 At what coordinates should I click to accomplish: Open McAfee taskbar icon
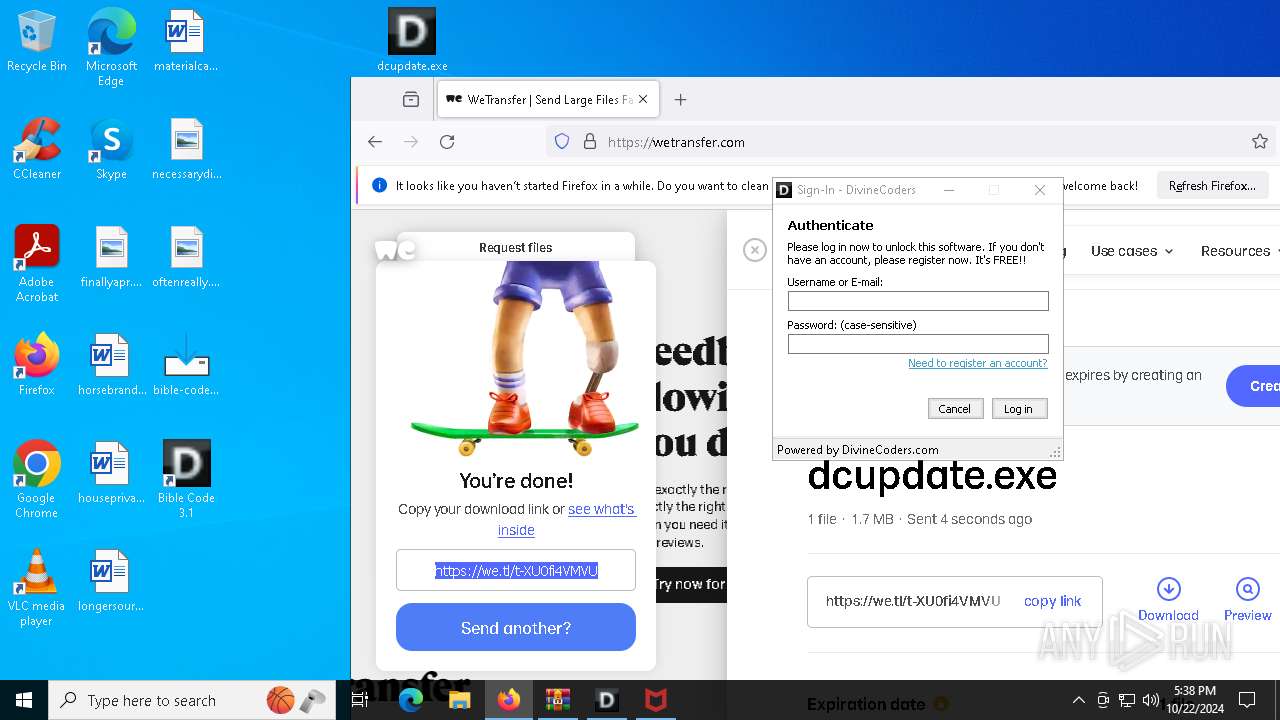tap(655, 700)
